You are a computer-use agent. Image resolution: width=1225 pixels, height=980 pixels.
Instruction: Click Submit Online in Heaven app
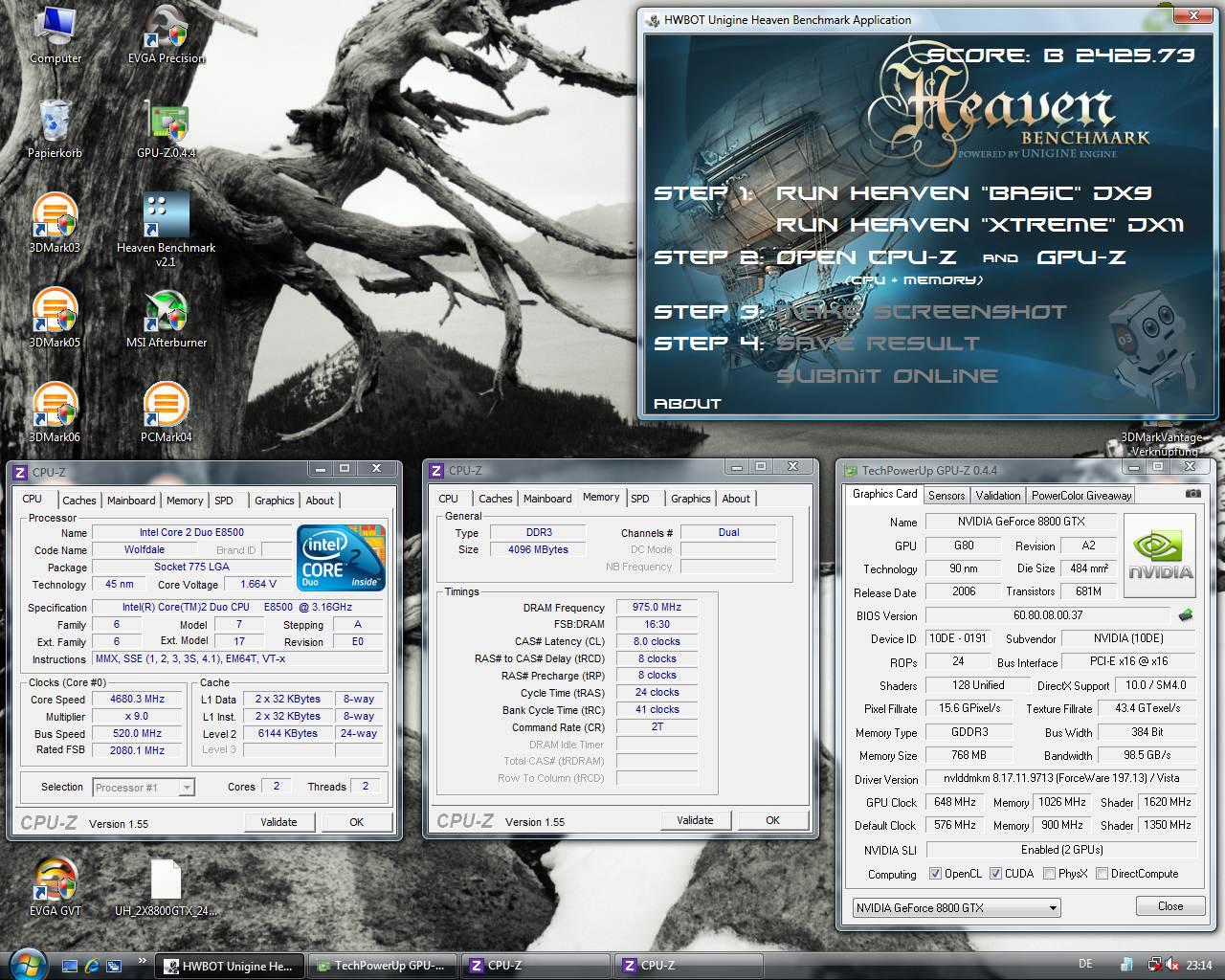(x=886, y=376)
